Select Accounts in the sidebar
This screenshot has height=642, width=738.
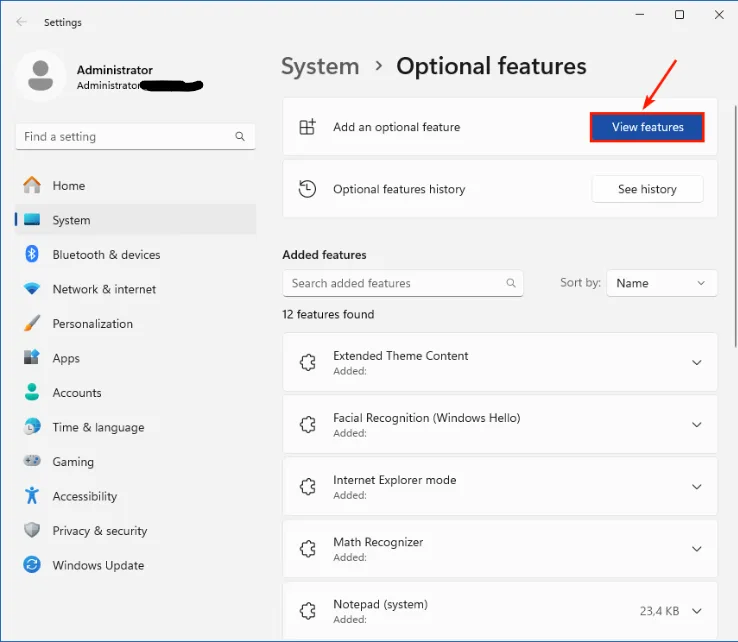pos(77,393)
